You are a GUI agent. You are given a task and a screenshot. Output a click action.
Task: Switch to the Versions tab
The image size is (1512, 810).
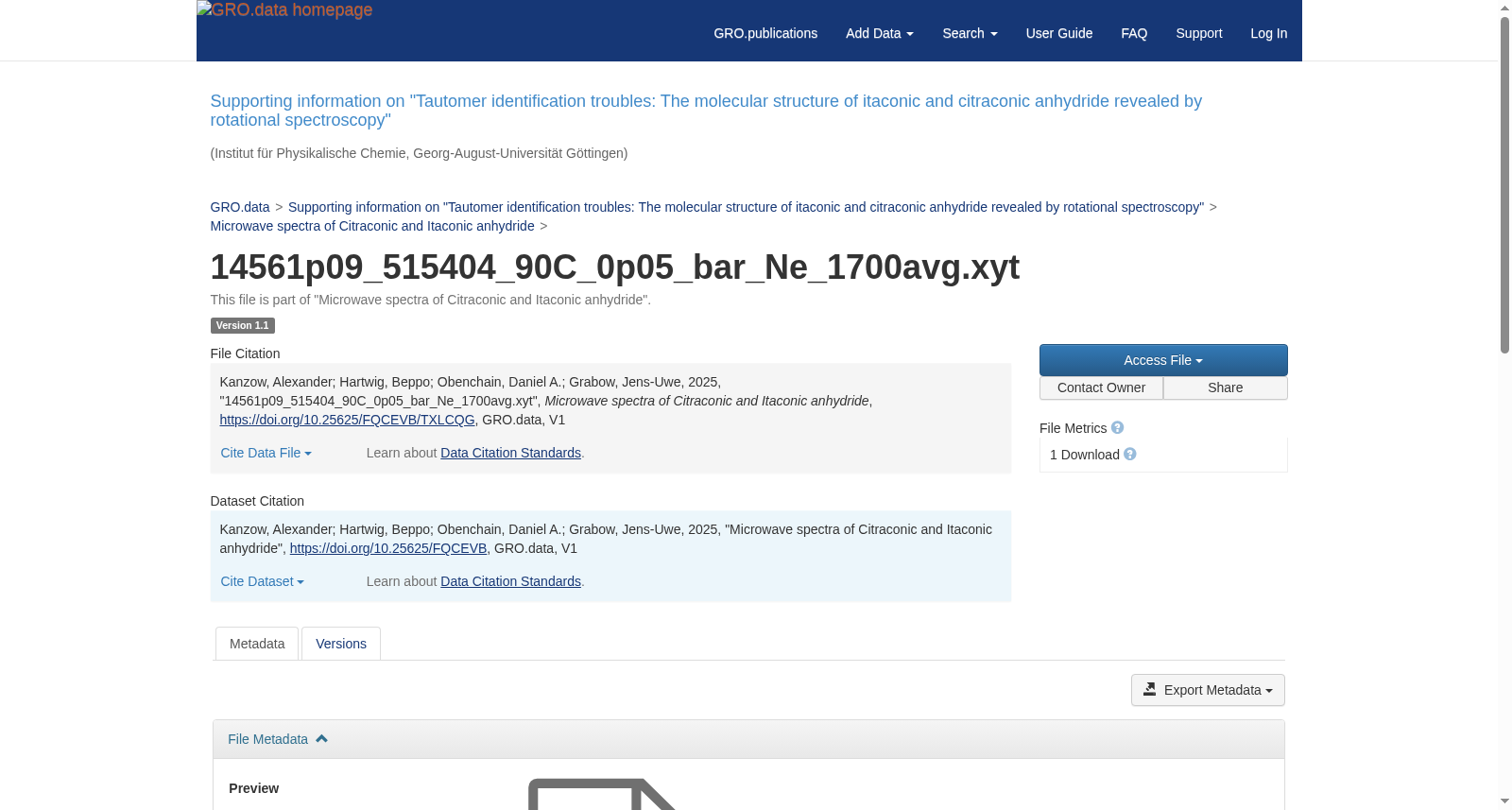click(x=341, y=644)
